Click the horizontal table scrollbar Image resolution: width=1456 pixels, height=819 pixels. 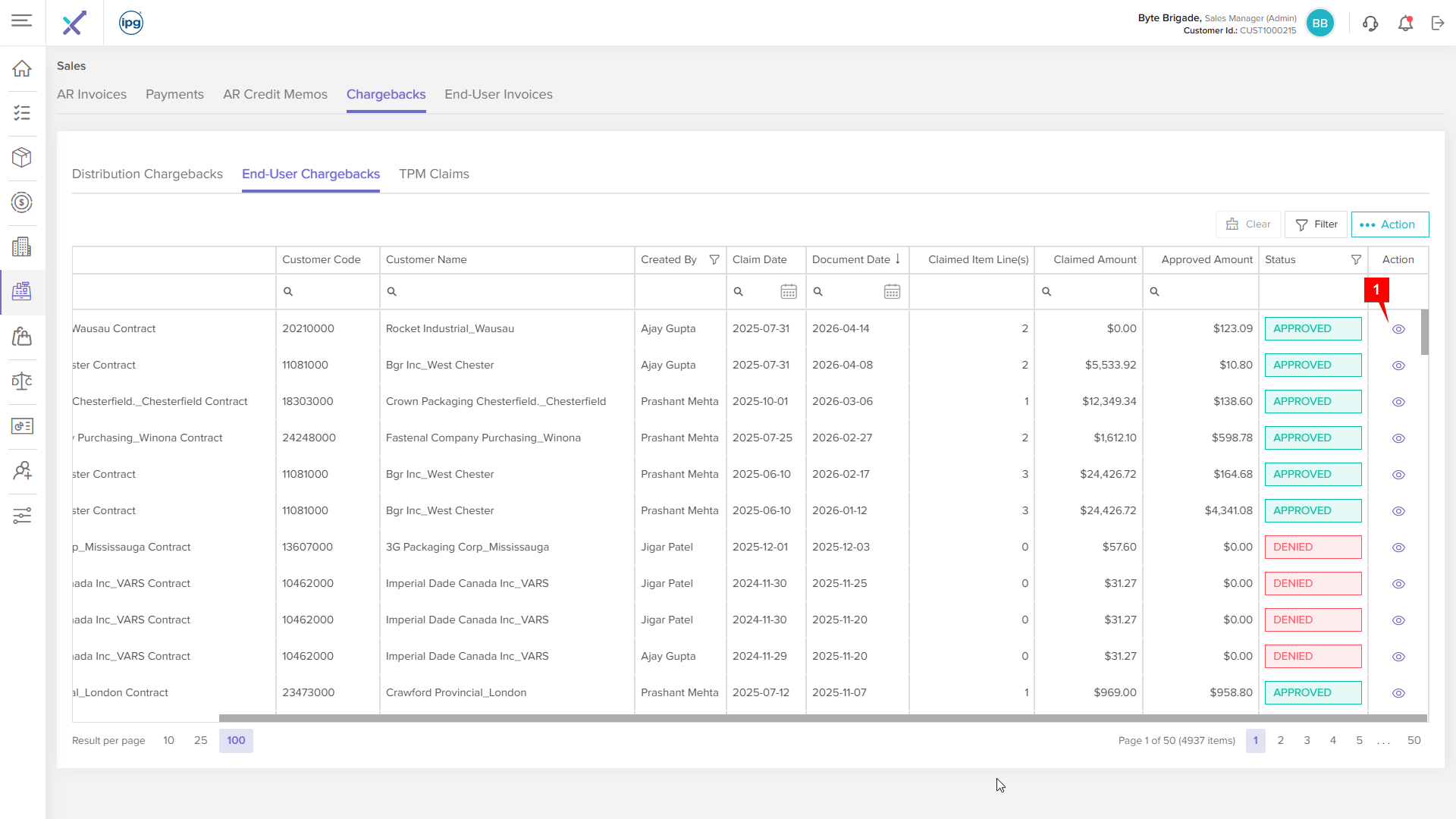(x=823, y=718)
